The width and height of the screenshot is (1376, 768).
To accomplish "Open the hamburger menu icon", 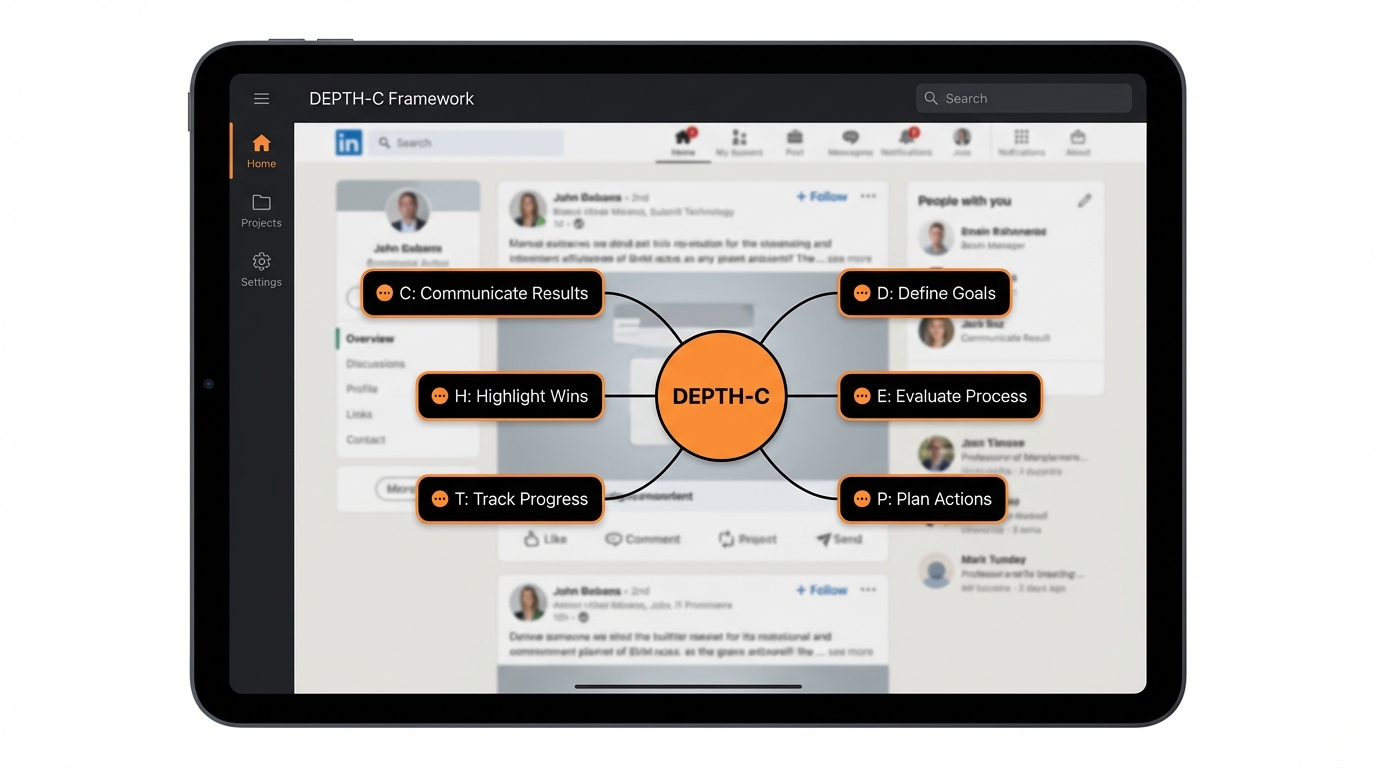I will pyautogui.click(x=261, y=99).
